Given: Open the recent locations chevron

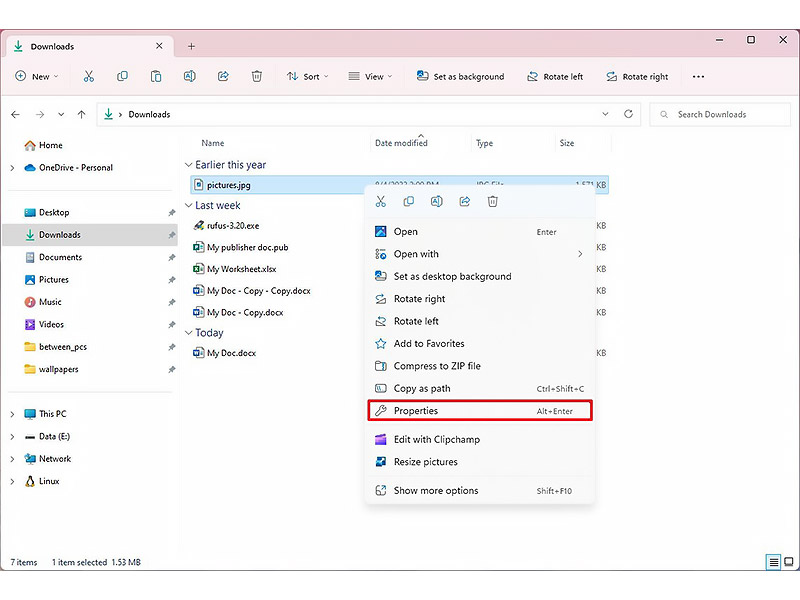Looking at the screenshot, I should tap(61, 114).
